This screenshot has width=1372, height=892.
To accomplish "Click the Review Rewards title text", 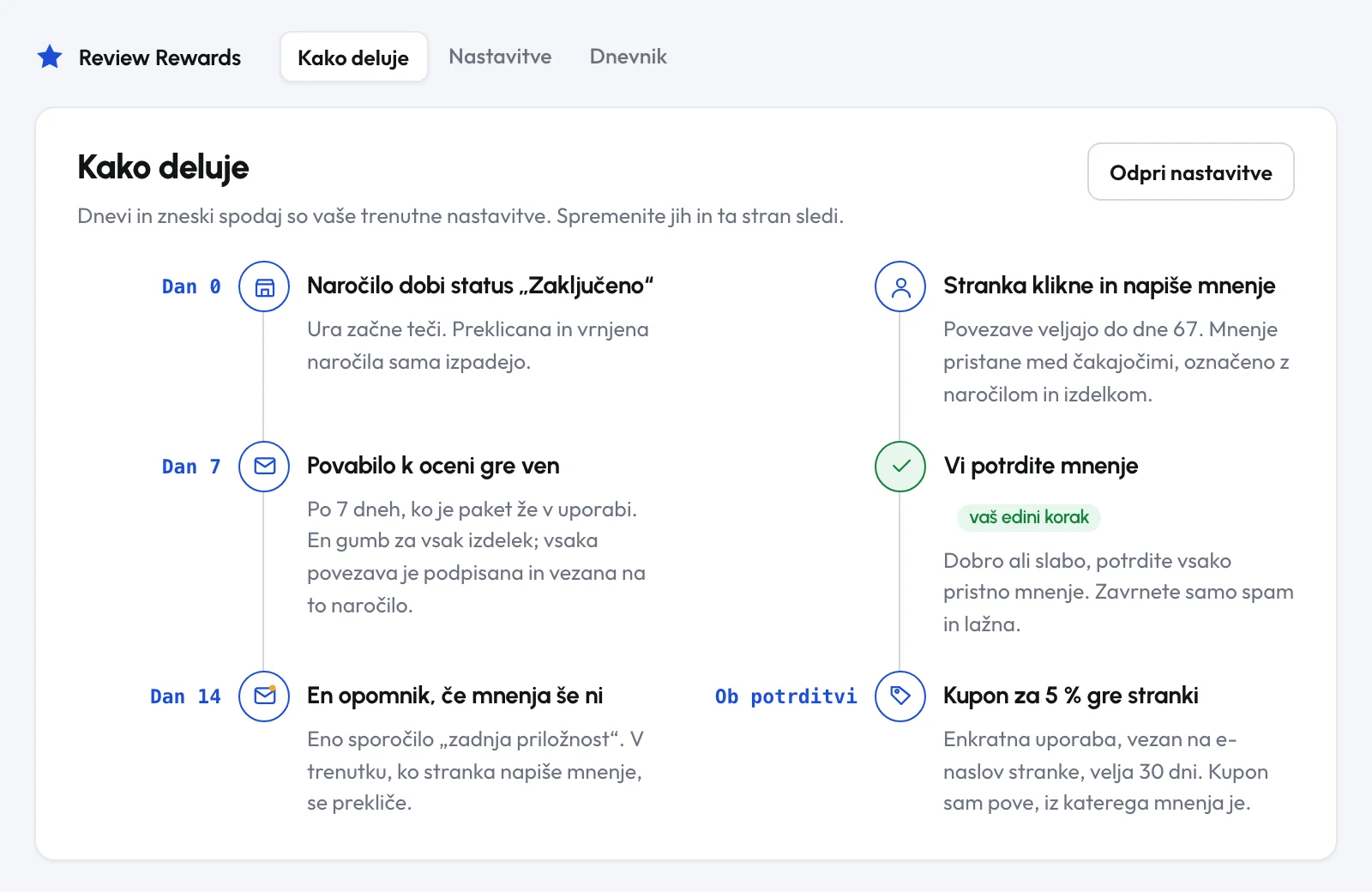I will (x=159, y=57).
